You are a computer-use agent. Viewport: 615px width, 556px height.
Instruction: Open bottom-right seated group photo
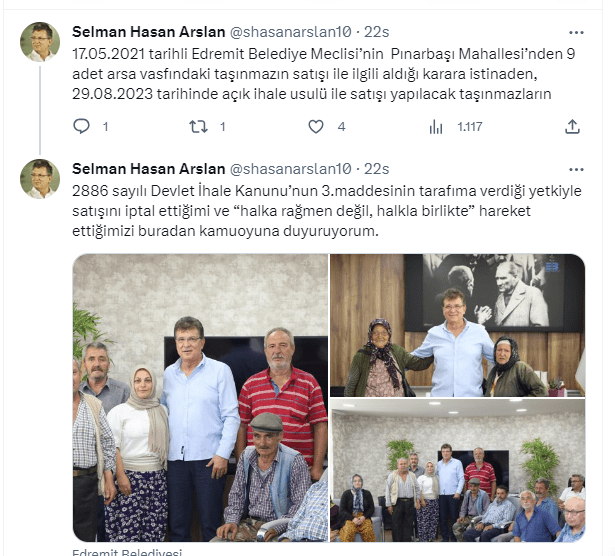457,471
